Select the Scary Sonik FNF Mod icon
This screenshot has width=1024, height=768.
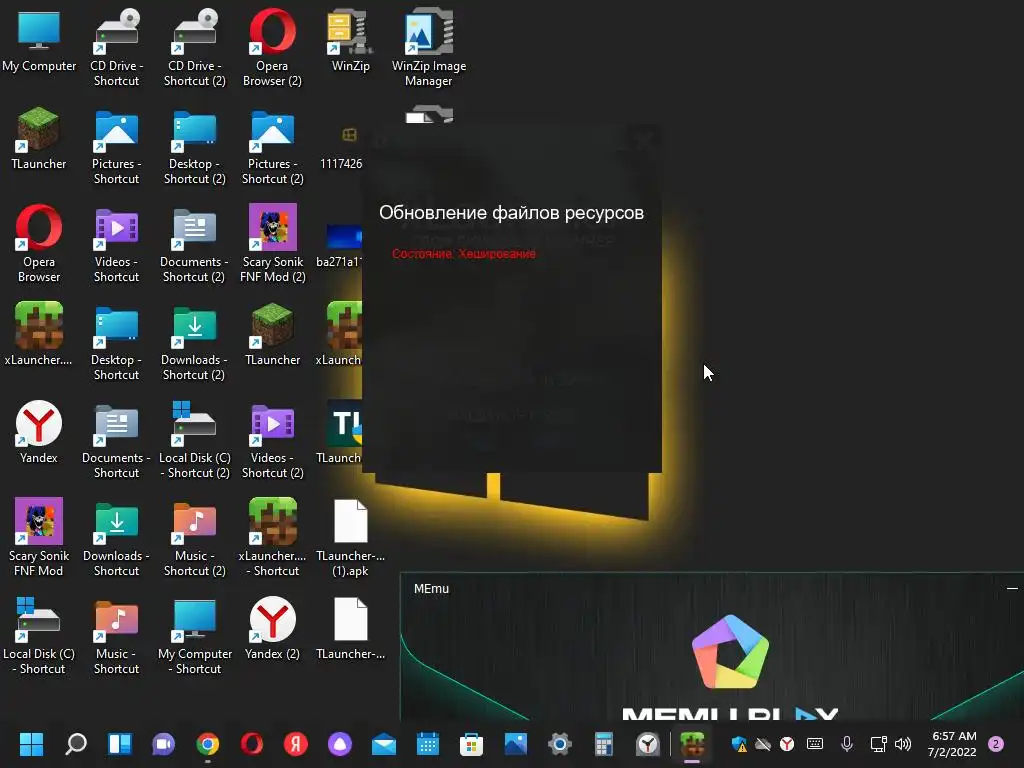[39, 537]
